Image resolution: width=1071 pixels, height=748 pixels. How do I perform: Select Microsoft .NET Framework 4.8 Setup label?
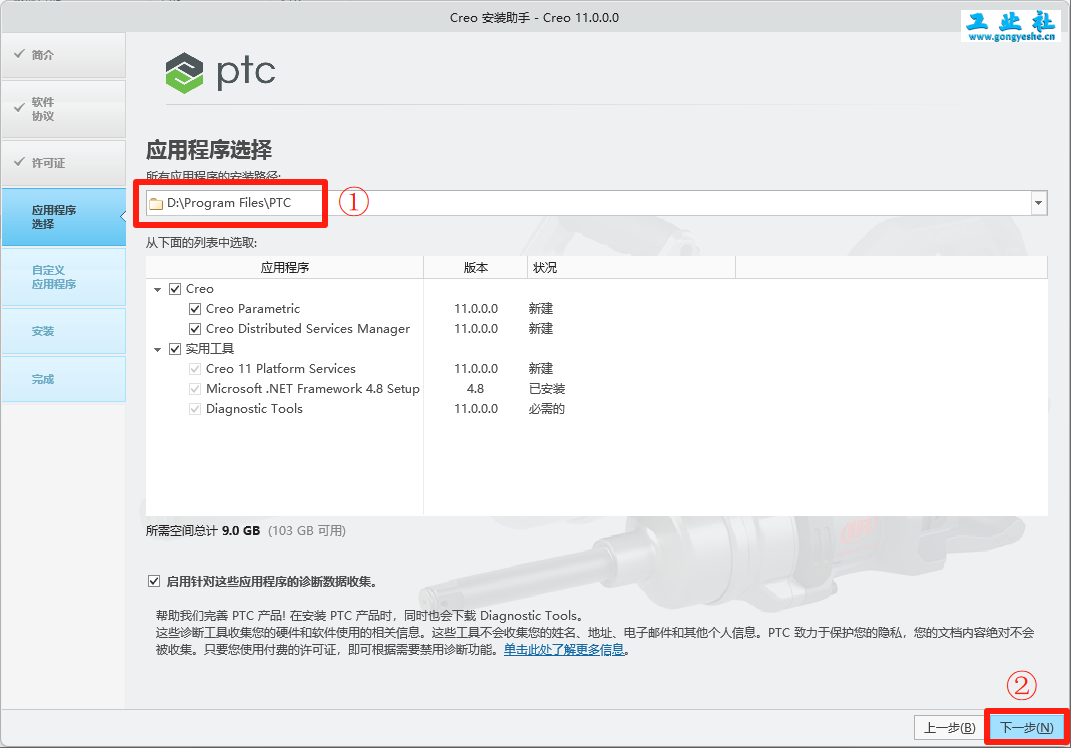[313, 389]
